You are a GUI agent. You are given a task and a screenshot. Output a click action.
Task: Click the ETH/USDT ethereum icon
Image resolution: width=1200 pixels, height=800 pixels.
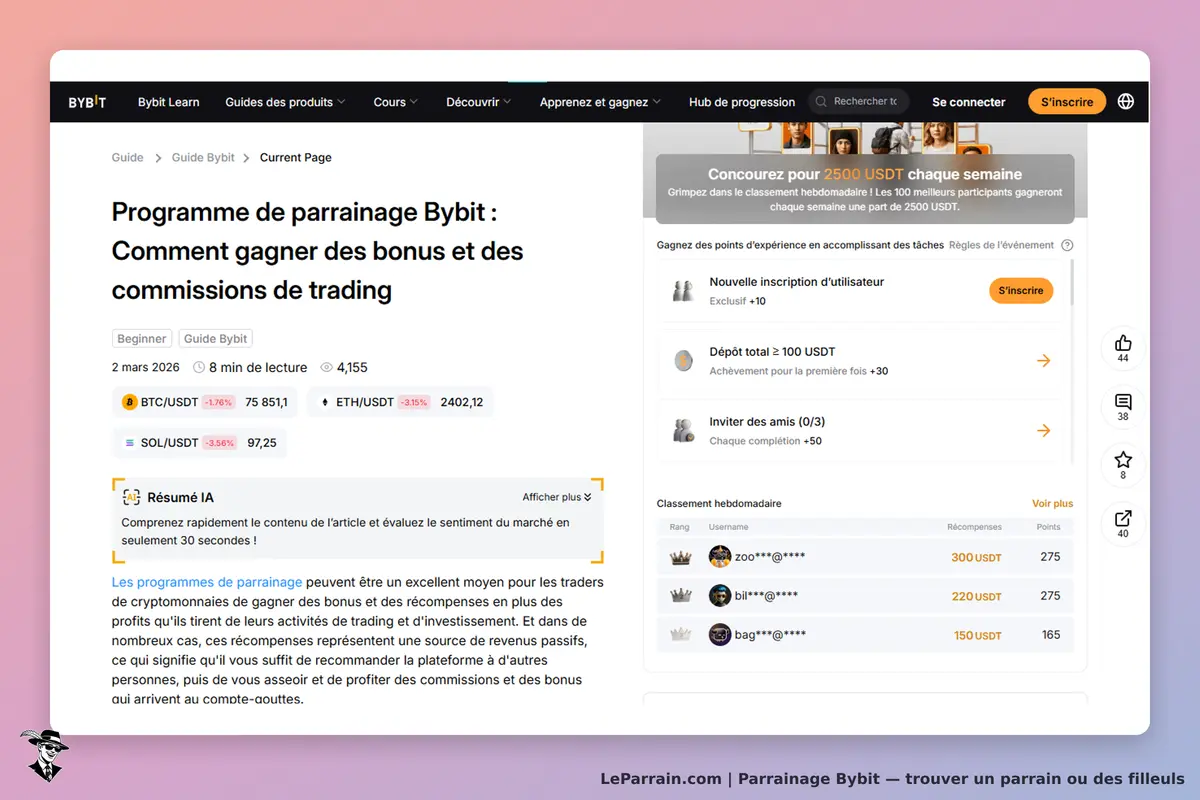(324, 402)
